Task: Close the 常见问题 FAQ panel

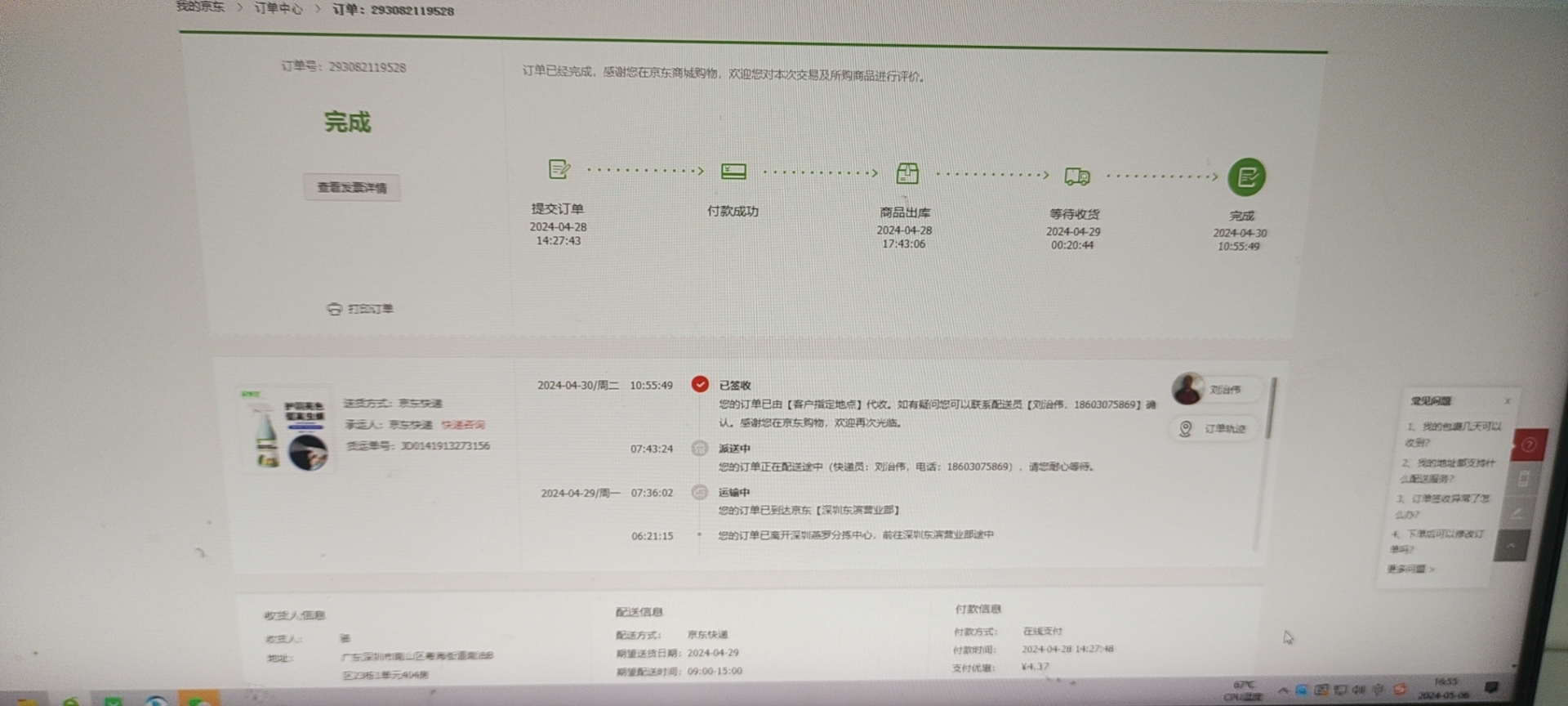Action: tap(1507, 401)
